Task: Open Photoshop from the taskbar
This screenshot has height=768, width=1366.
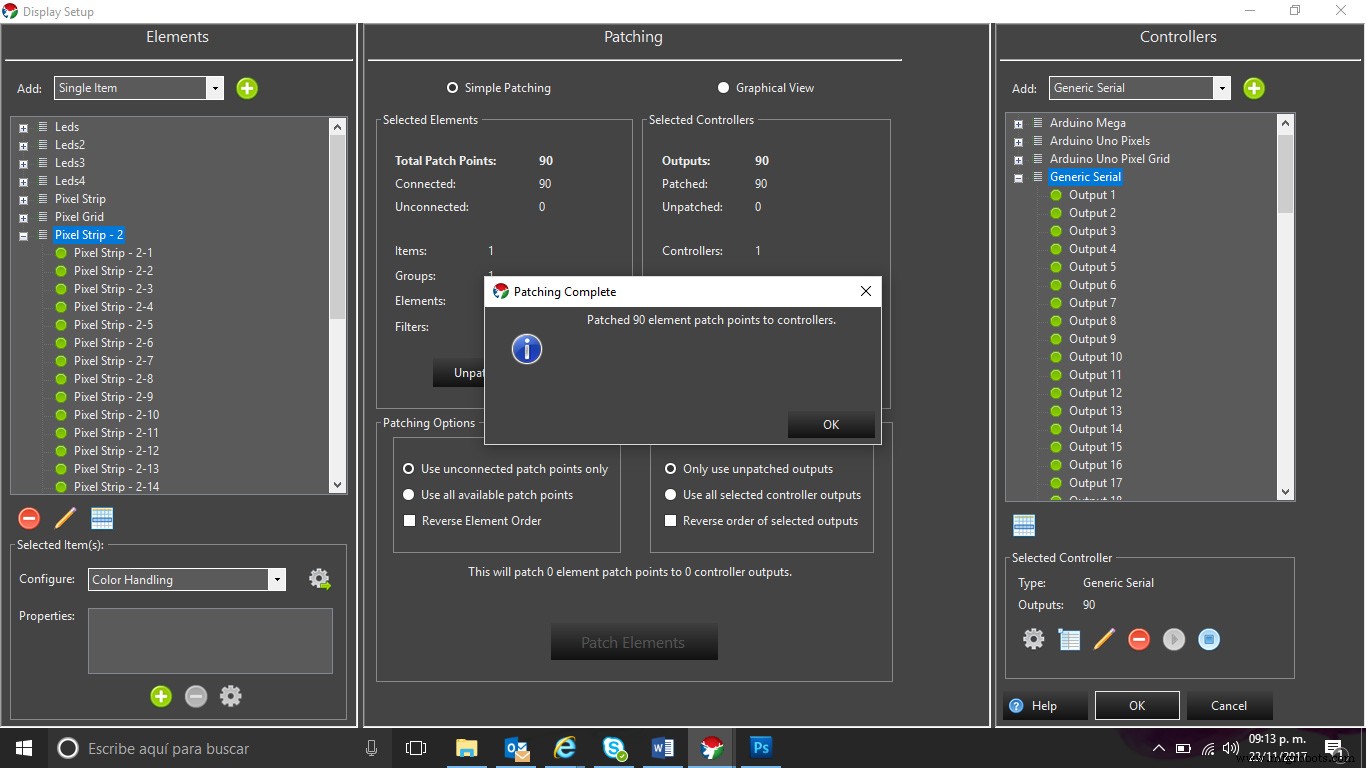Action: point(761,747)
